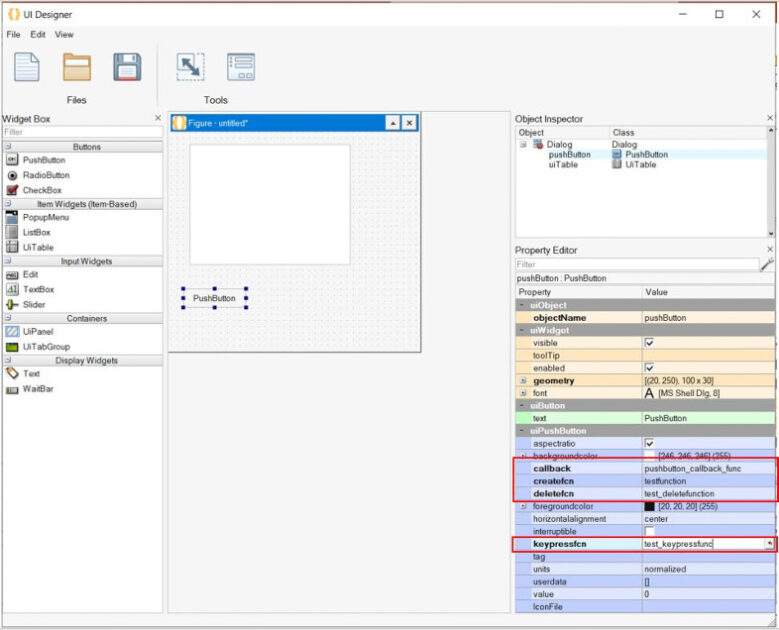Screen dimensions: 779x630
Task: Click the PushButton on the figure canvas
Action: (214, 298)
